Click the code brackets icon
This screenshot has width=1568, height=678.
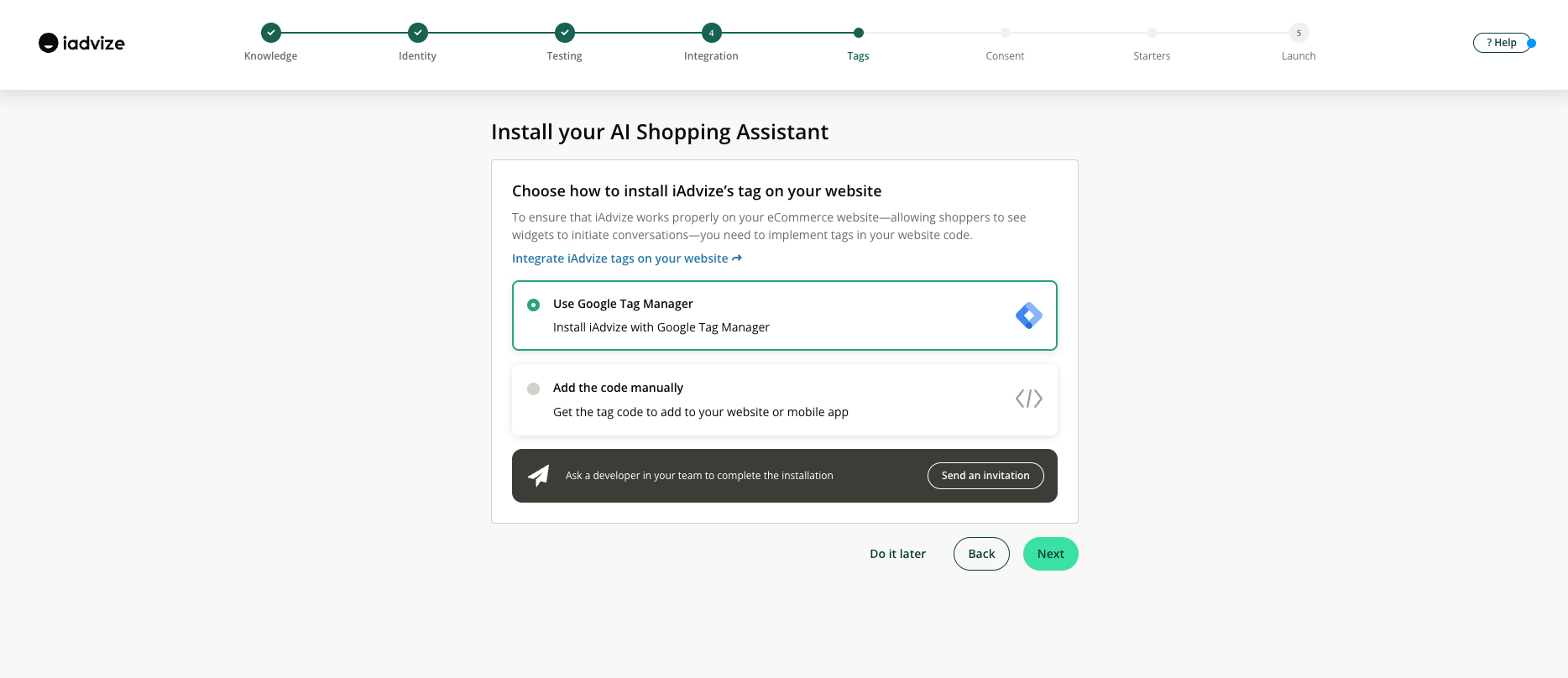[1028, 399]
